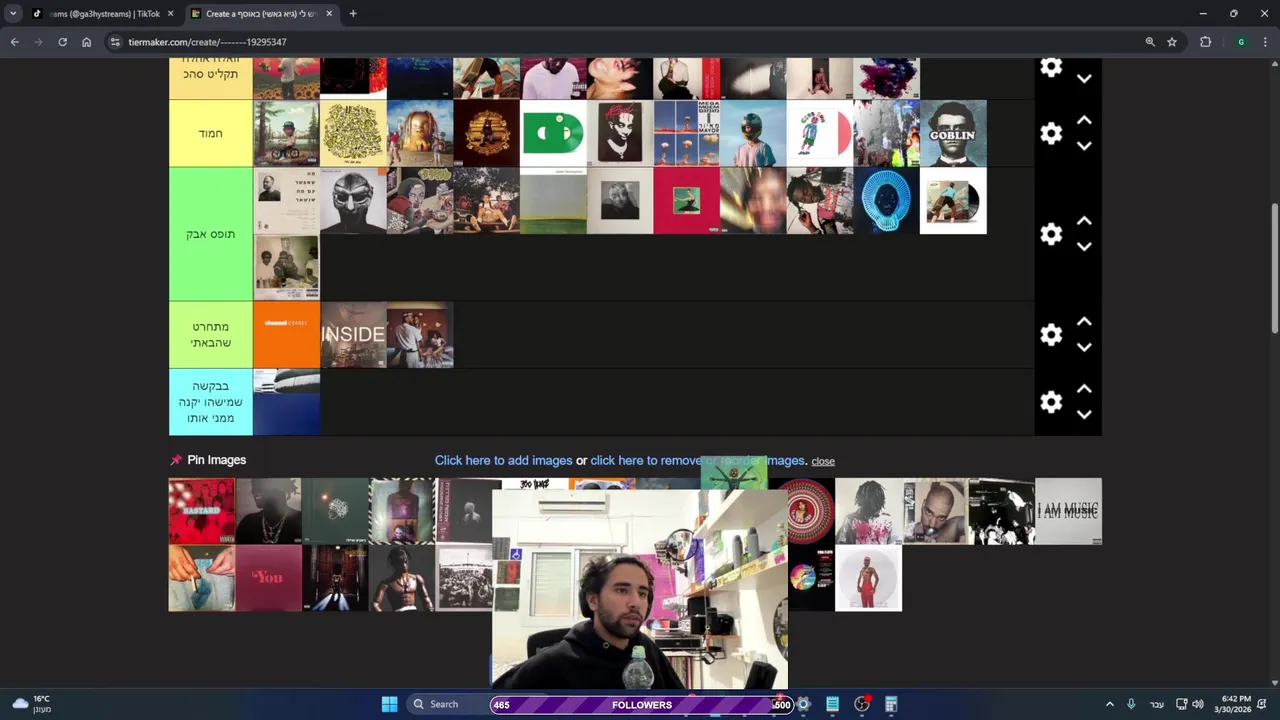The width and height of the screenshot is (1280, 720).
Task: Close the TikTok tab
Action: [x=170, y=14]
